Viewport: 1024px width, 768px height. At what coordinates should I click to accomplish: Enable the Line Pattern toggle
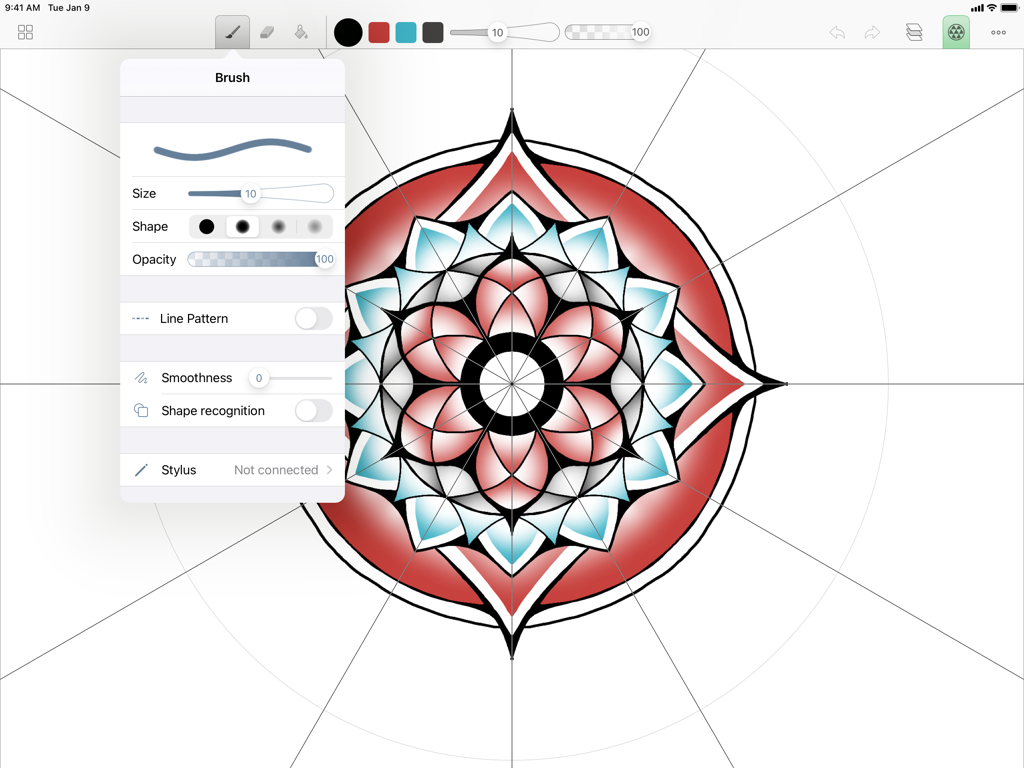tap(313, 318)
